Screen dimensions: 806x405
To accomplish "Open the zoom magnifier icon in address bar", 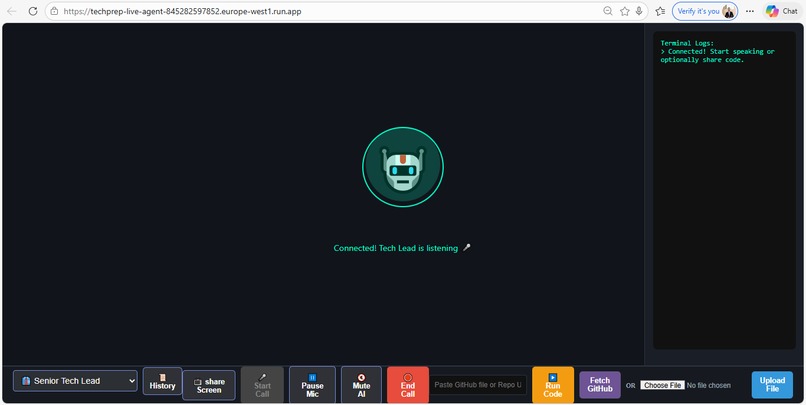I will click(x=608, y=11).
